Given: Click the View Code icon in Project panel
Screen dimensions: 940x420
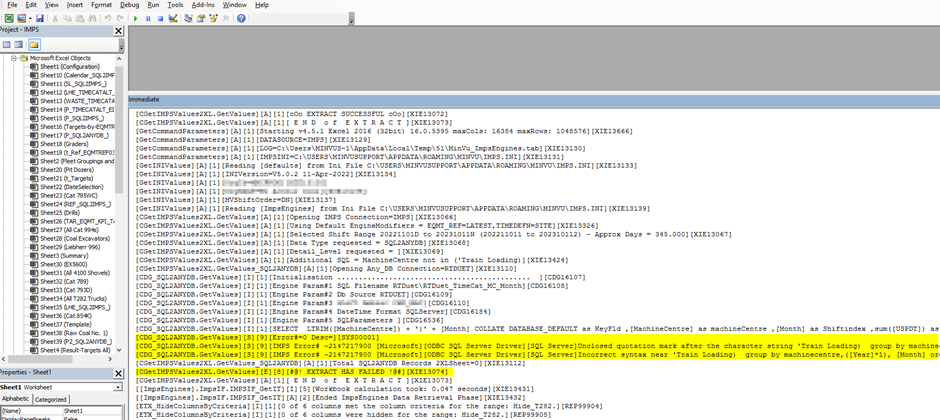Looking at the screenshot, I should coord(7,45).
